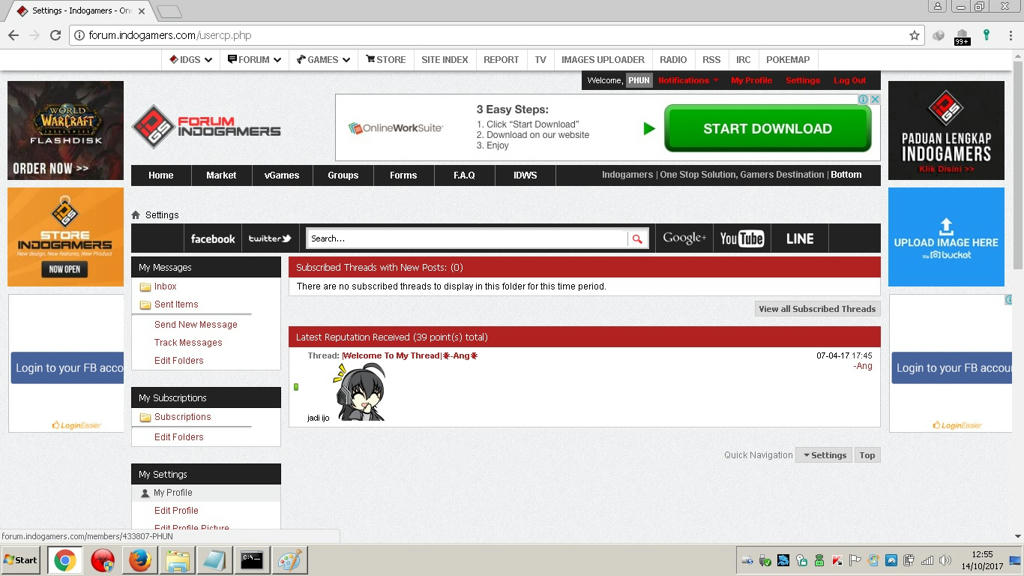
Task: Click the Top button
Action: tap(867, 455)
